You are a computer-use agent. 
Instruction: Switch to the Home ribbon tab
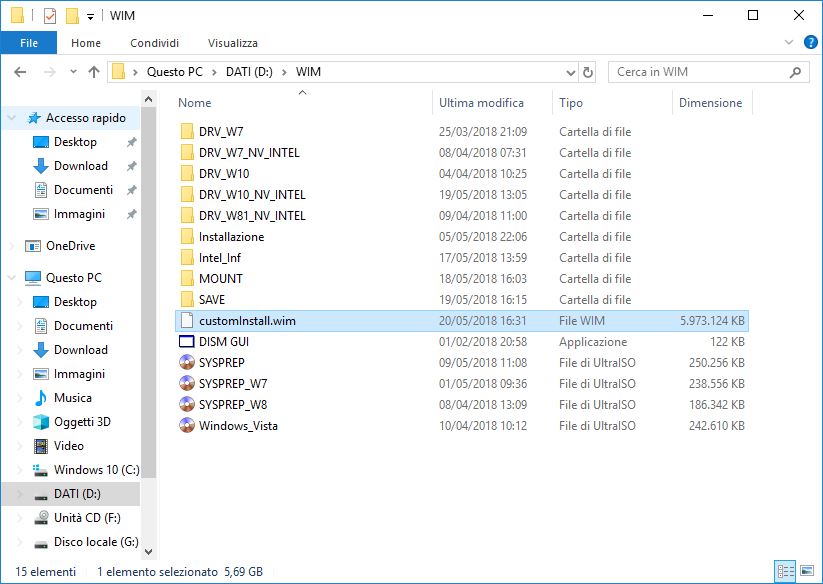point(86,43)
